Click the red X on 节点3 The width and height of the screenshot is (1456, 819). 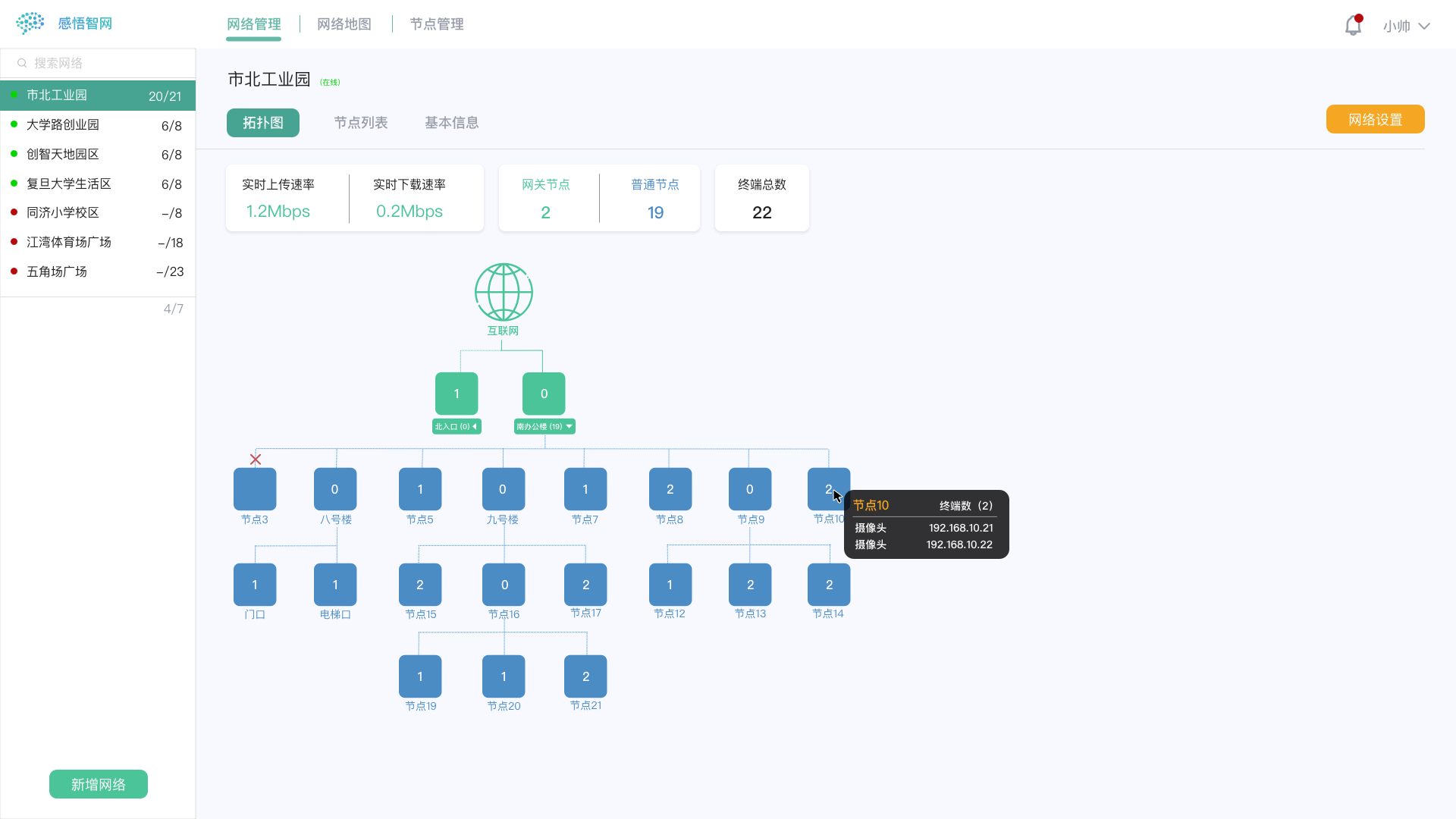point(256,460)
